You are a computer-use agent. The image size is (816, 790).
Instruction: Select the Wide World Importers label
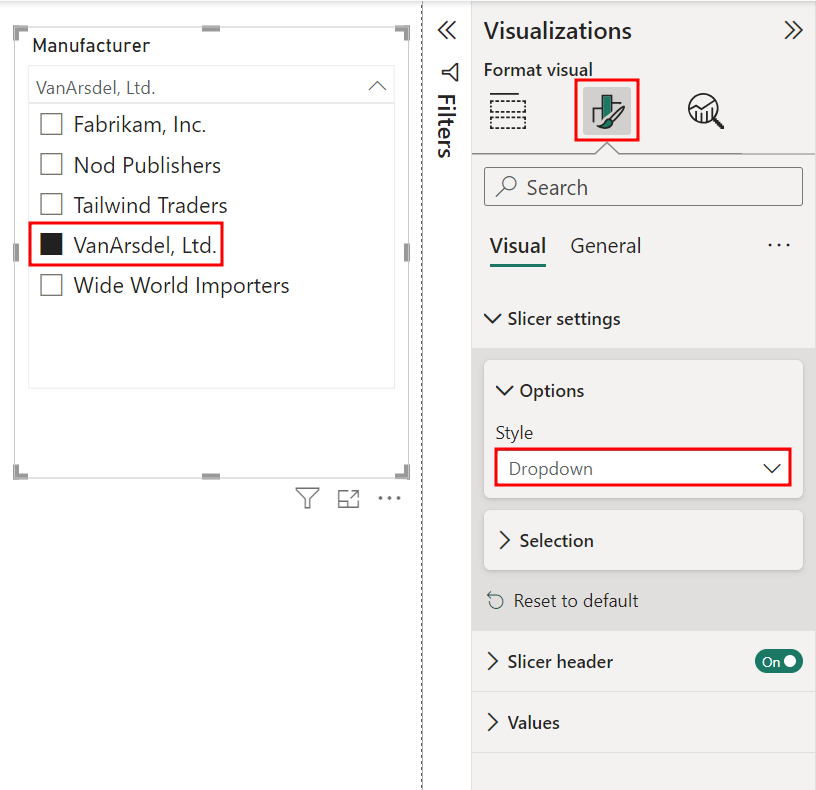(x=181, y=286)
